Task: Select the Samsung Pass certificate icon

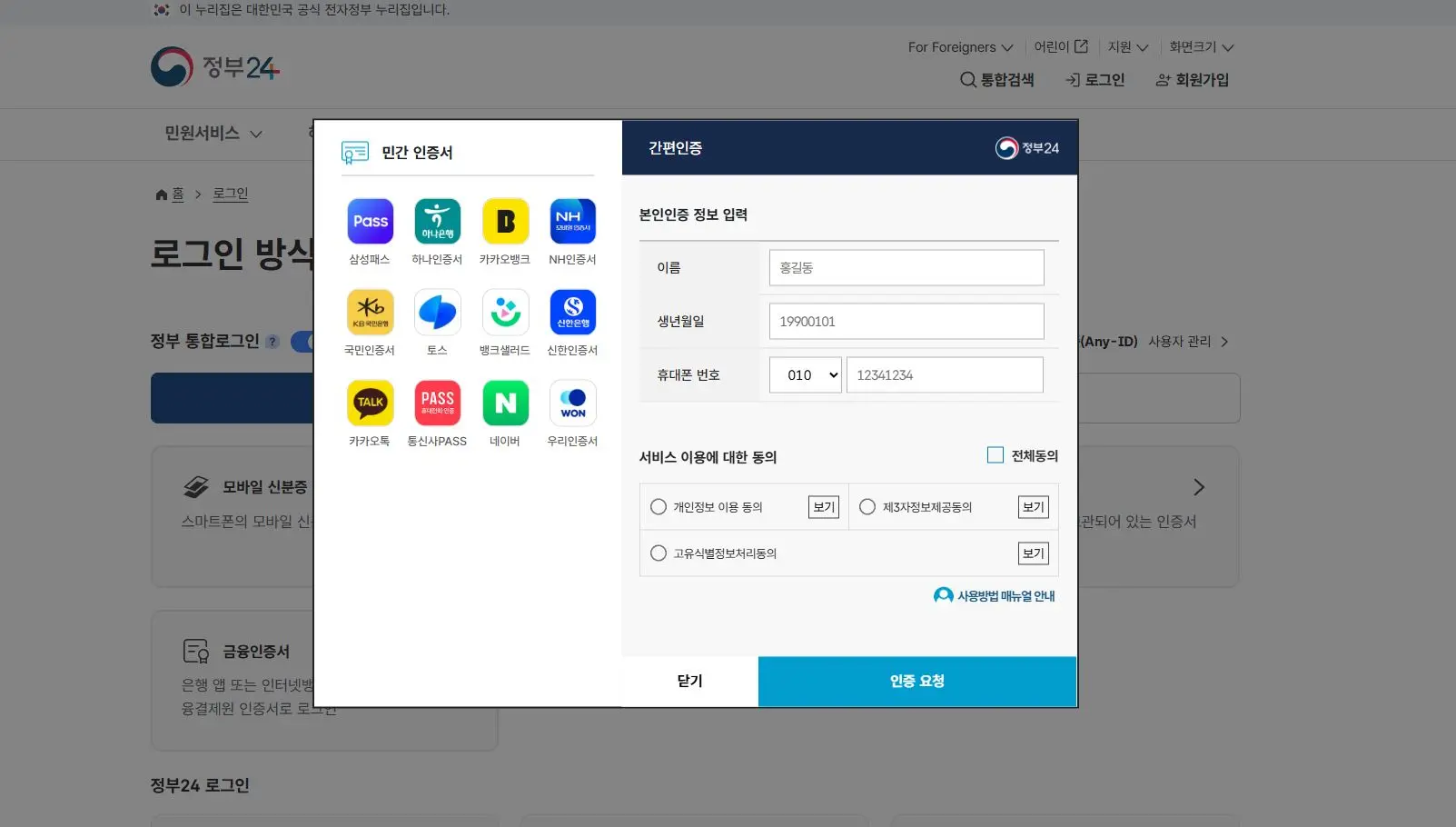Action: tap(371, 221)
